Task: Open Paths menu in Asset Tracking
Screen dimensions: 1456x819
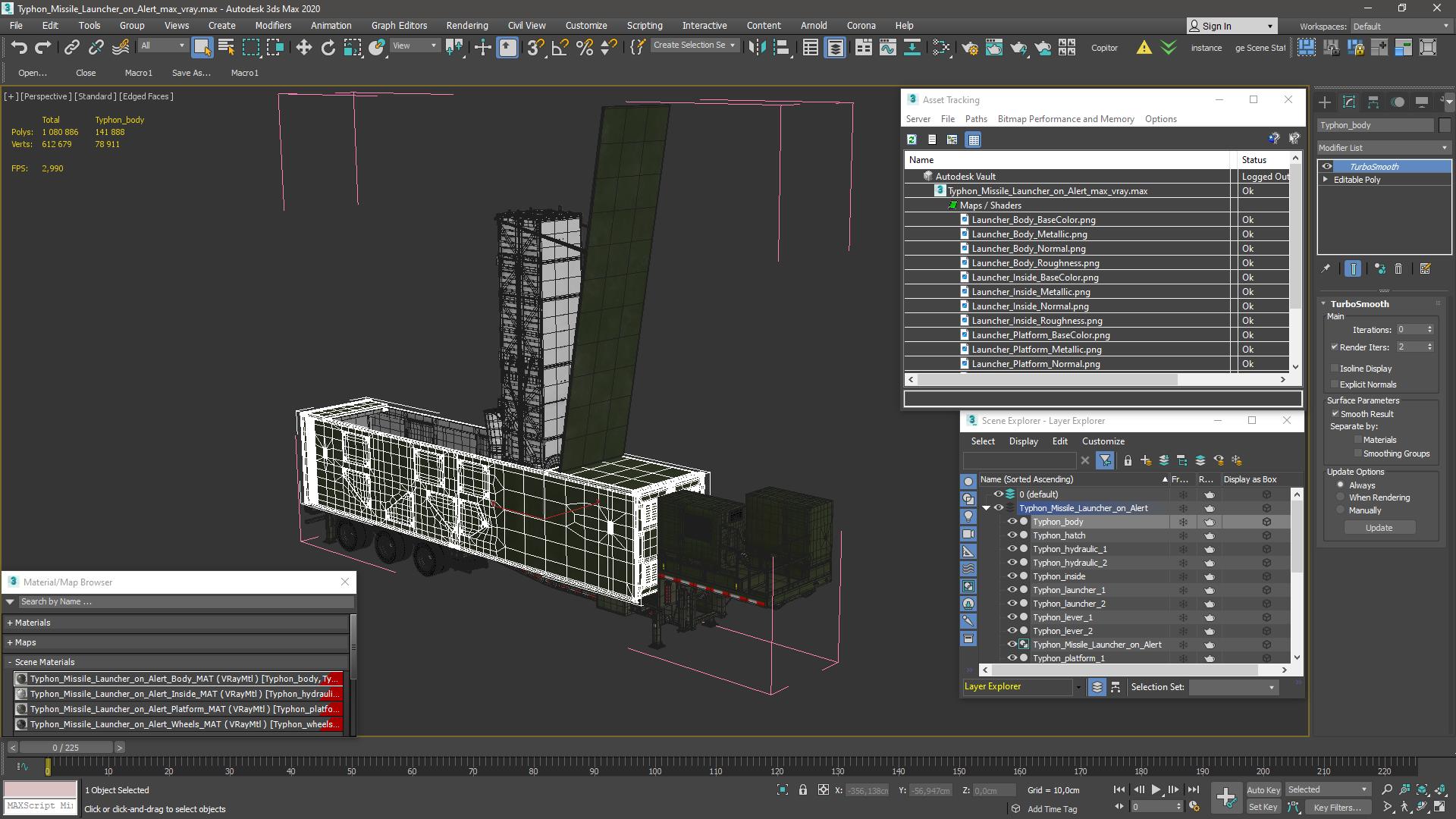Action: pos(976,119)
